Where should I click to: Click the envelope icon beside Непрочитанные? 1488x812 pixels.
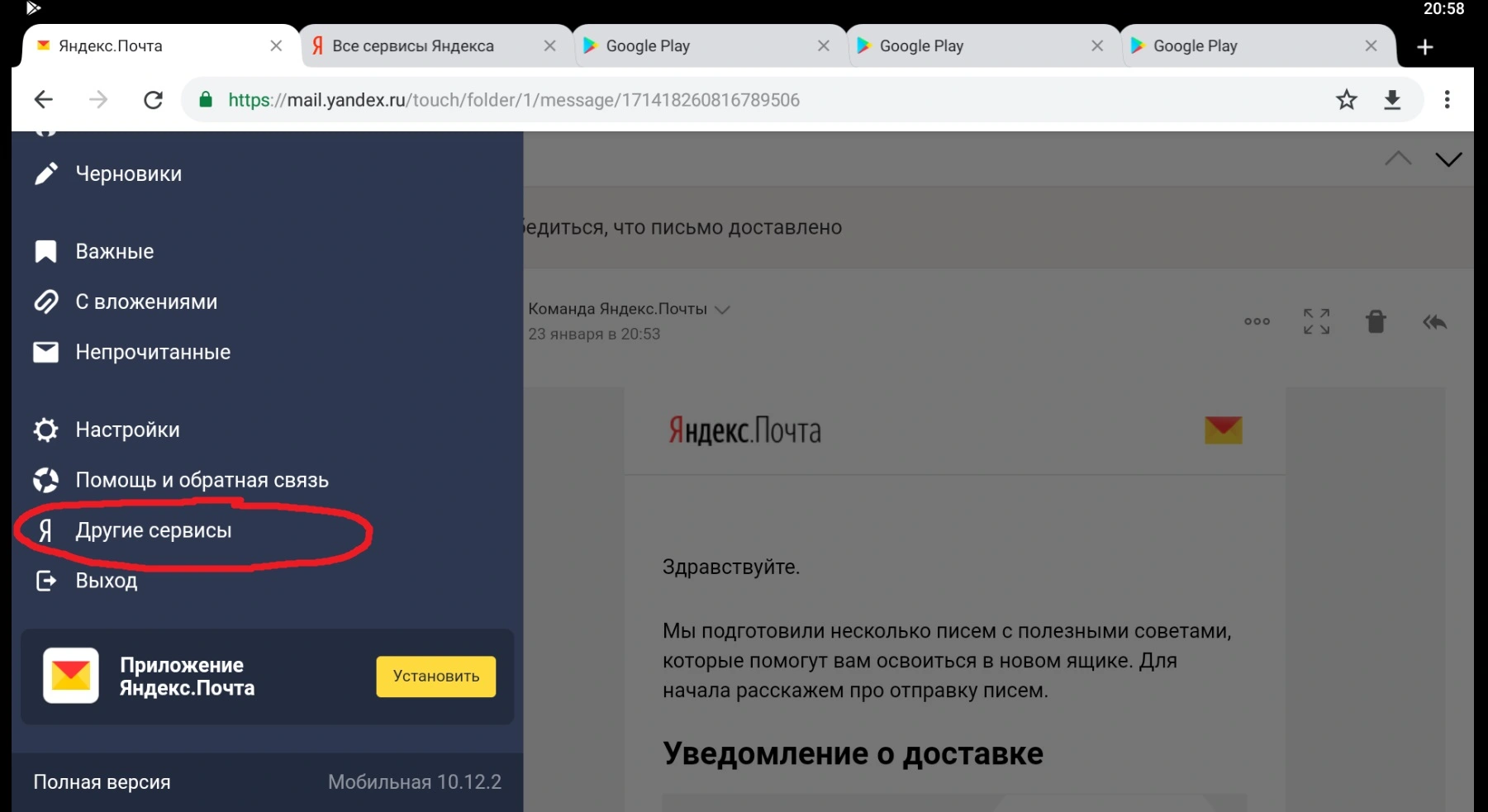[45, 352]
